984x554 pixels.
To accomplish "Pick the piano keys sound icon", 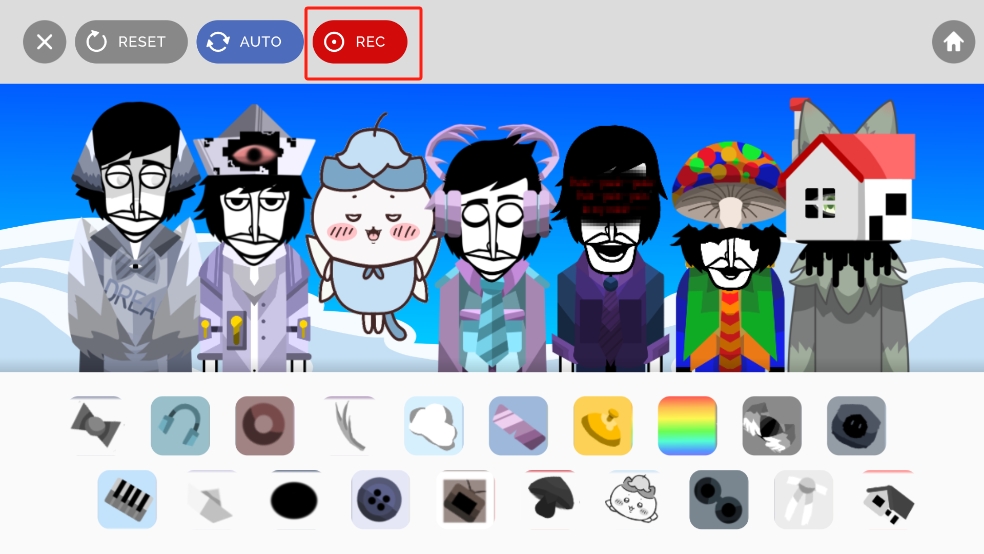I will point(127,499).
